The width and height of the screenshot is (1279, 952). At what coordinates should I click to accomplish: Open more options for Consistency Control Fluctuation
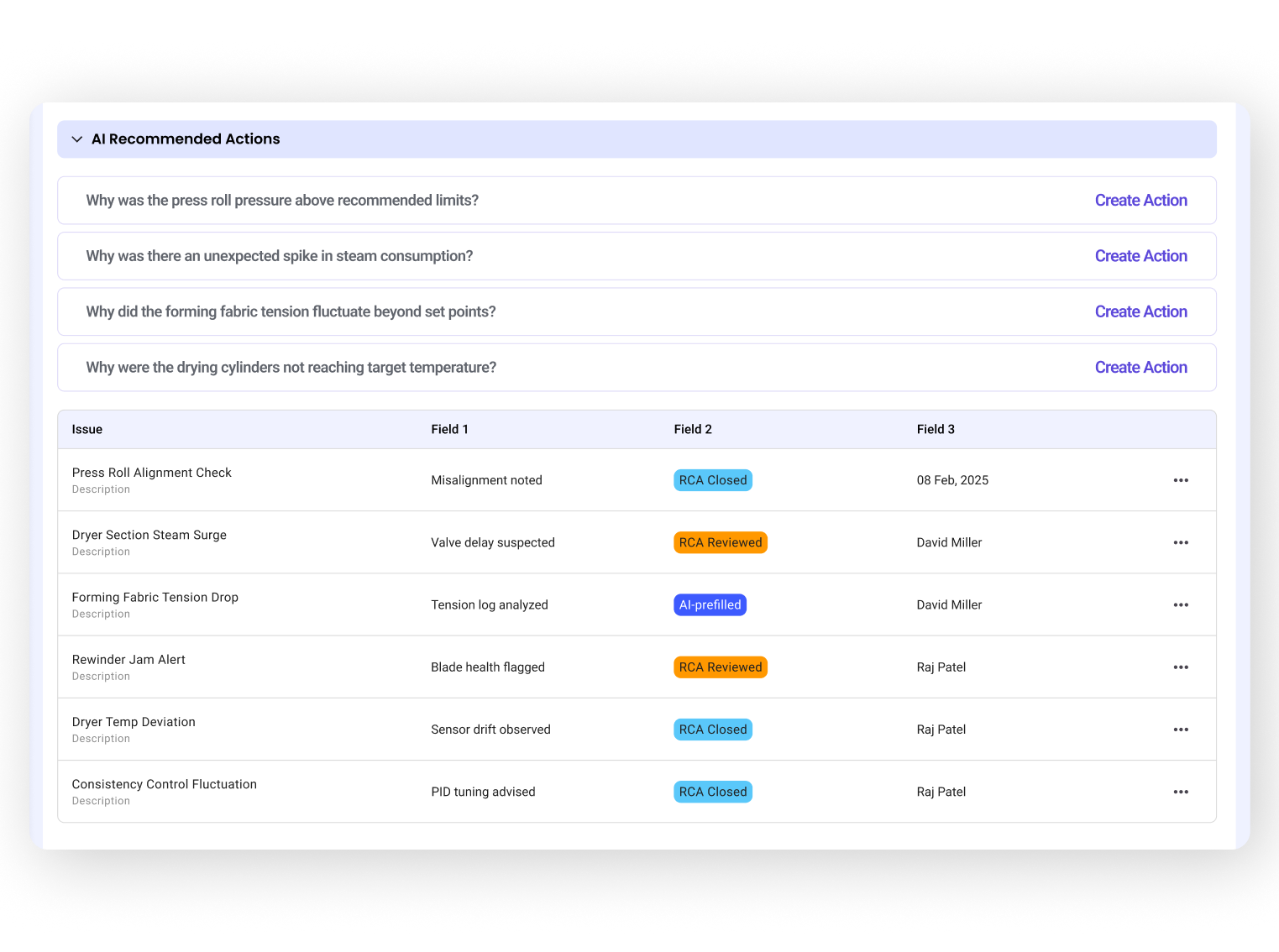[x=1180, y=792]
